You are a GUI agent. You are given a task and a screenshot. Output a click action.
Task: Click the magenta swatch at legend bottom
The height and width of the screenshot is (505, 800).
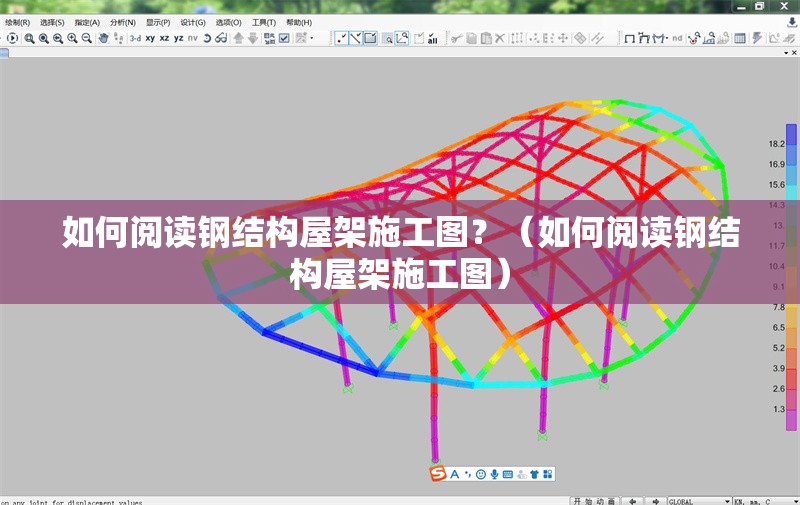pyautogui.click(x=791, y=420)
